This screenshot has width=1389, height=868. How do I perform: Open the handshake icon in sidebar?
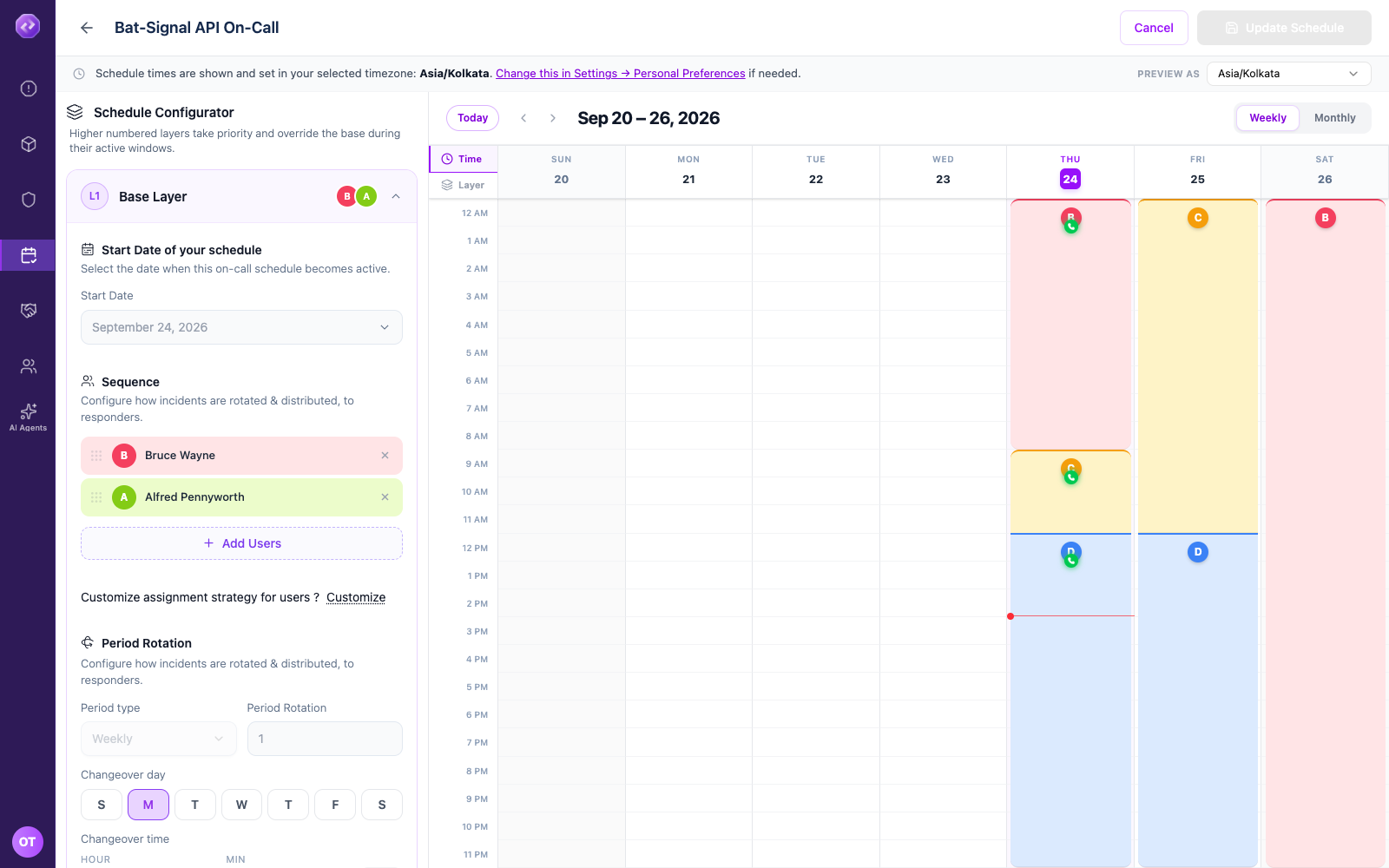pyautogui.click(x=29, y=311)
